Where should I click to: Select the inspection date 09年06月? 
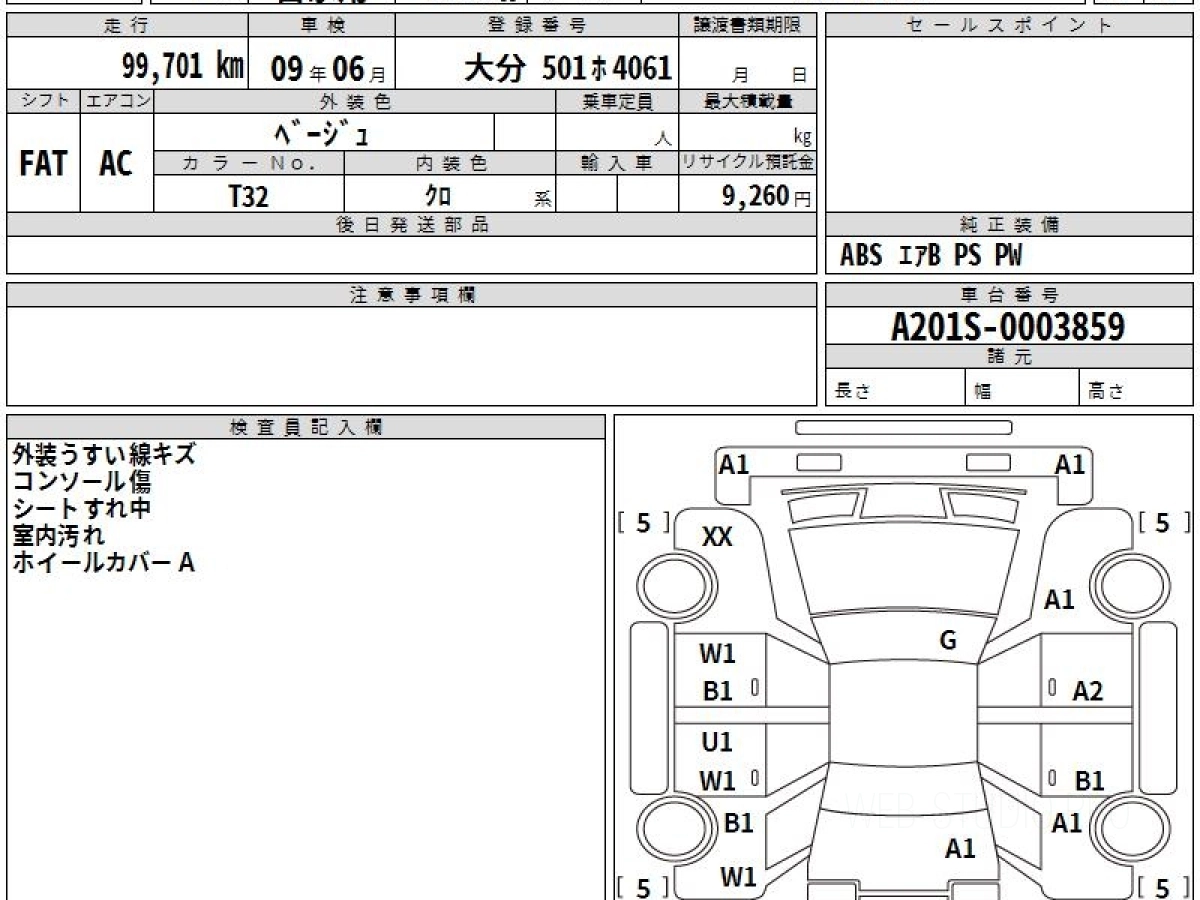[327, 70]
